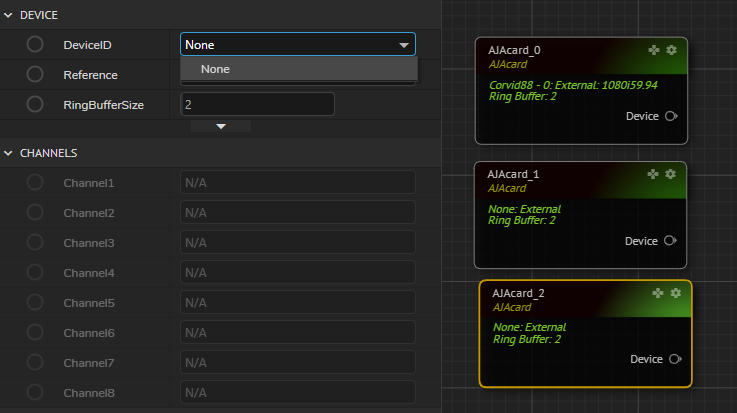Select the AJAcard_0 node title

point(513,50)
